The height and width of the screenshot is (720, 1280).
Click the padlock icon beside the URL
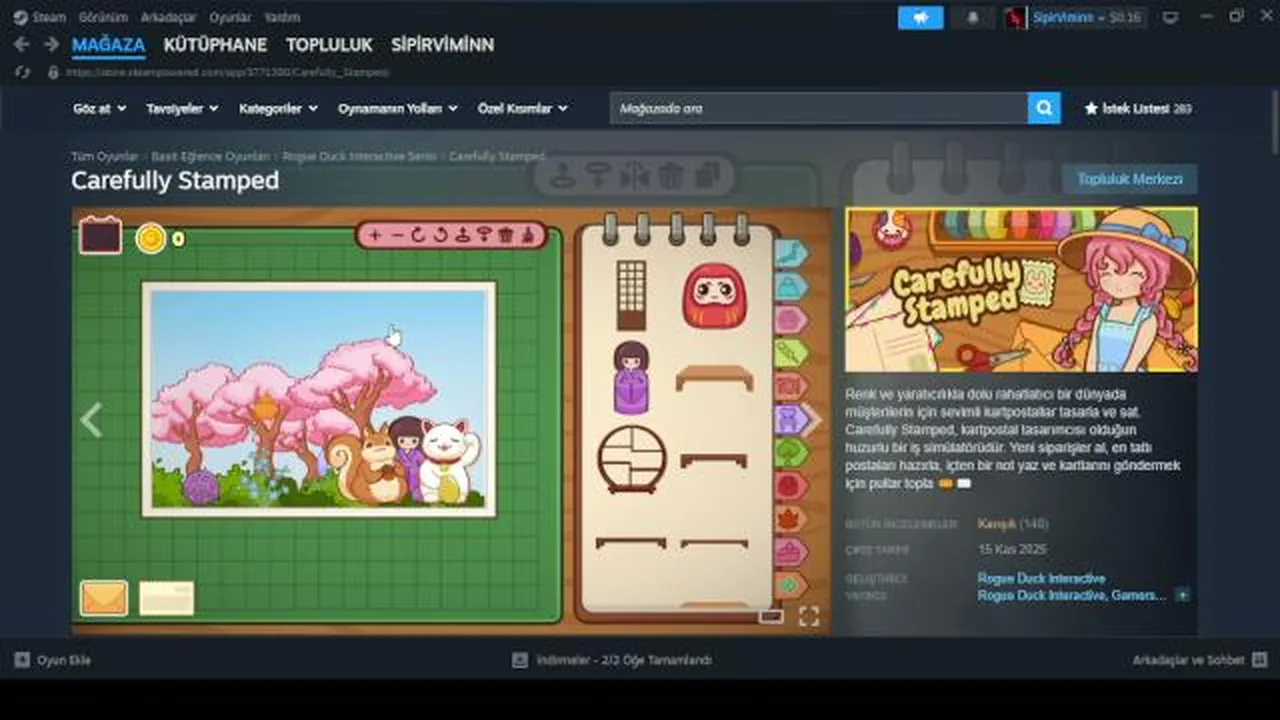coord(53,72)
